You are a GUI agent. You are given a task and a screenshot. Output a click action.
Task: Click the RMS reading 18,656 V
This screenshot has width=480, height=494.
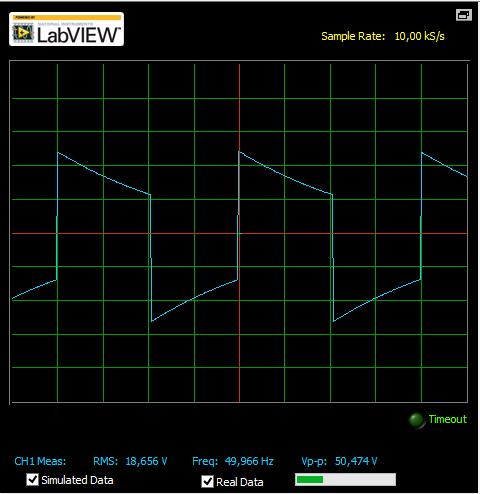coord(146,461)
